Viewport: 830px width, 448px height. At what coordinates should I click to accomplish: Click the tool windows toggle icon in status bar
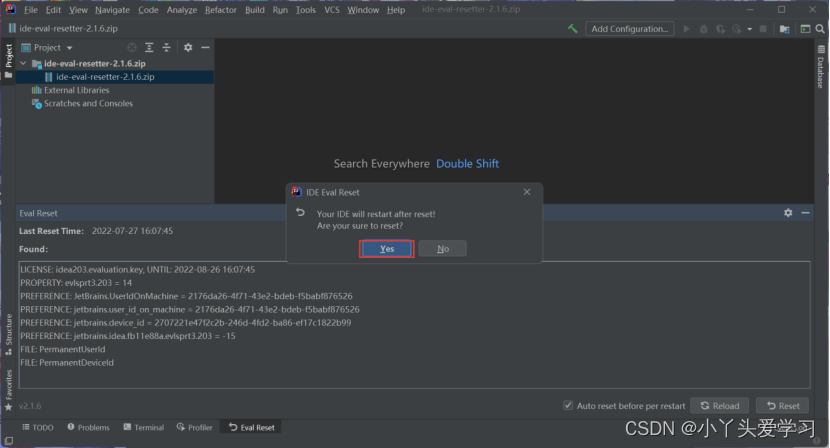(8, 441)
